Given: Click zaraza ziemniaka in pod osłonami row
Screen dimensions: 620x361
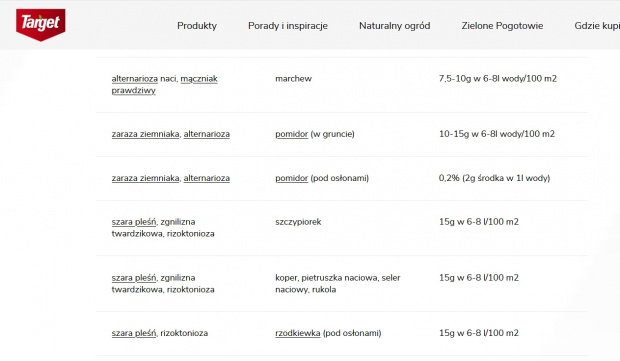Looking at the screenshot, I should (x=145, y=178).
